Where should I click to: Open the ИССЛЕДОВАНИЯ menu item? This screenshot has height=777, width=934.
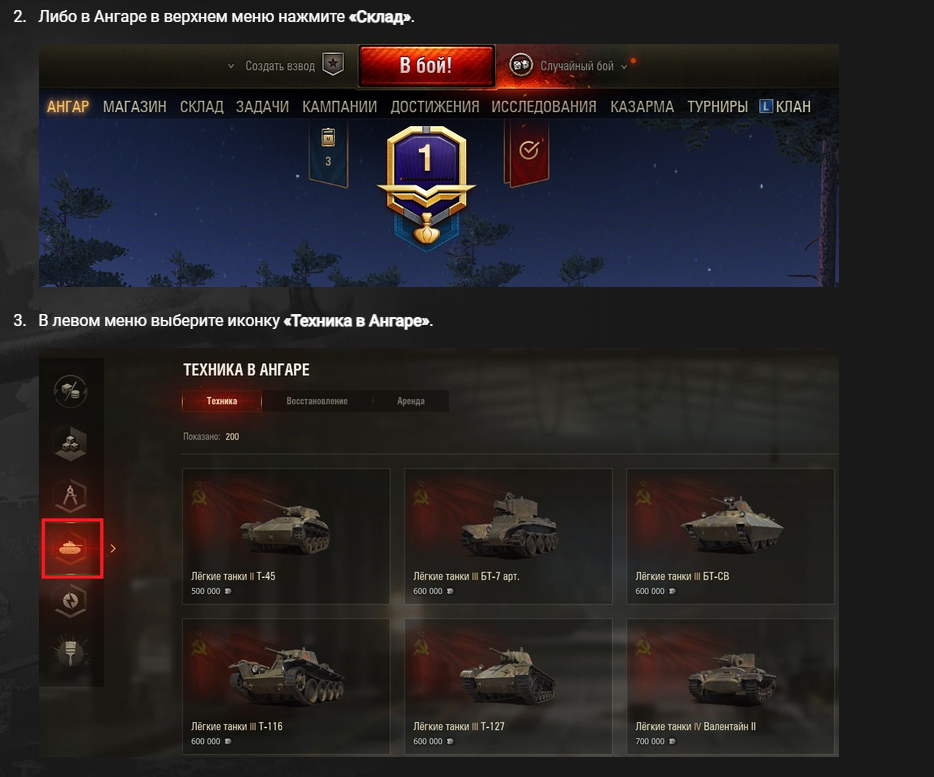[x=544, y=107]
